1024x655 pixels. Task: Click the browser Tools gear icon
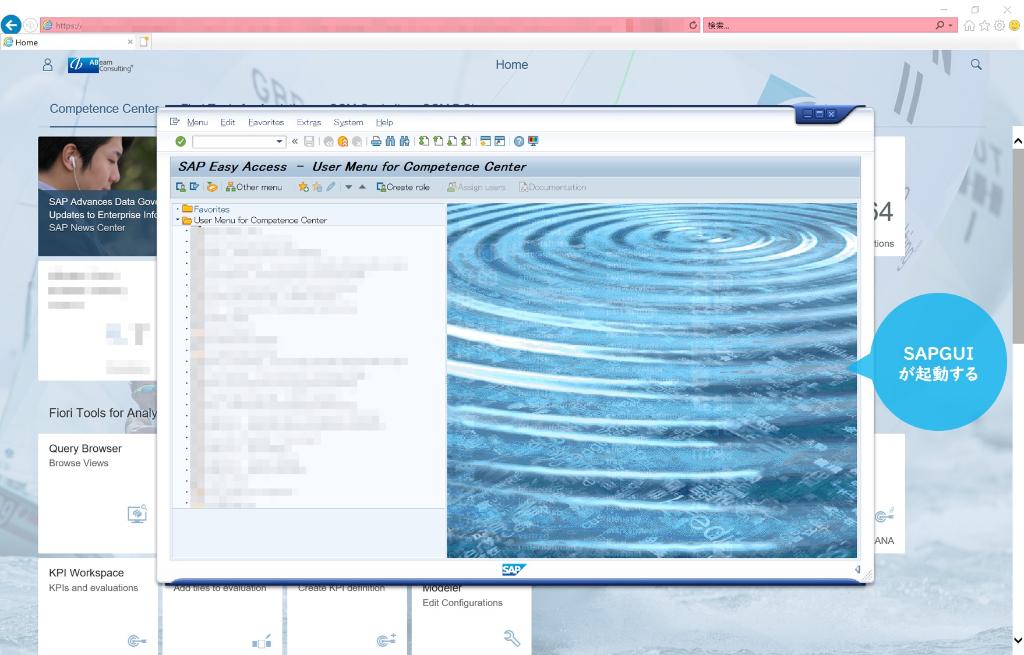coord(999,25)
